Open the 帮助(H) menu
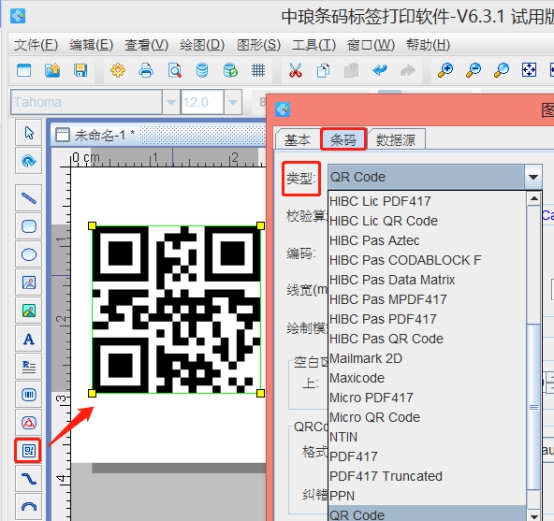Viewport: 554px width, 521px height. (428, 45)
